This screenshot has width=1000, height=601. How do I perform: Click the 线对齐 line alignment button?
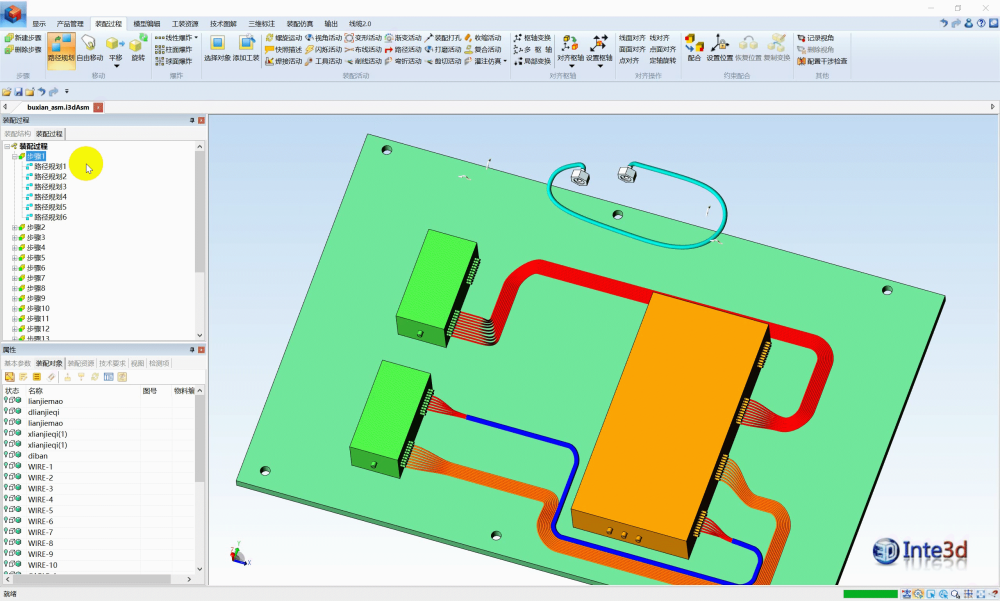coord(659,38)
